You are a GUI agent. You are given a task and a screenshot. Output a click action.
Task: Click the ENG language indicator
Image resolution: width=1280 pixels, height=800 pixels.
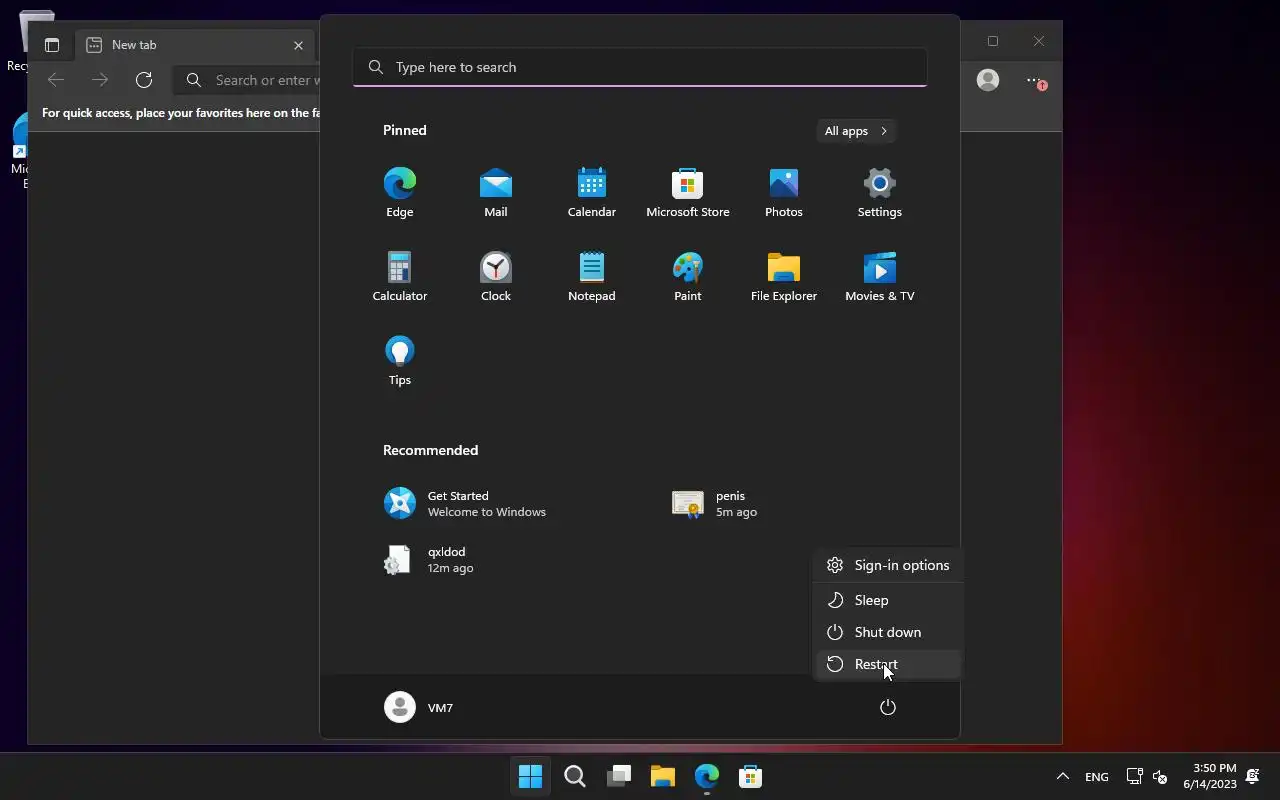click(x=1097, y=776)
